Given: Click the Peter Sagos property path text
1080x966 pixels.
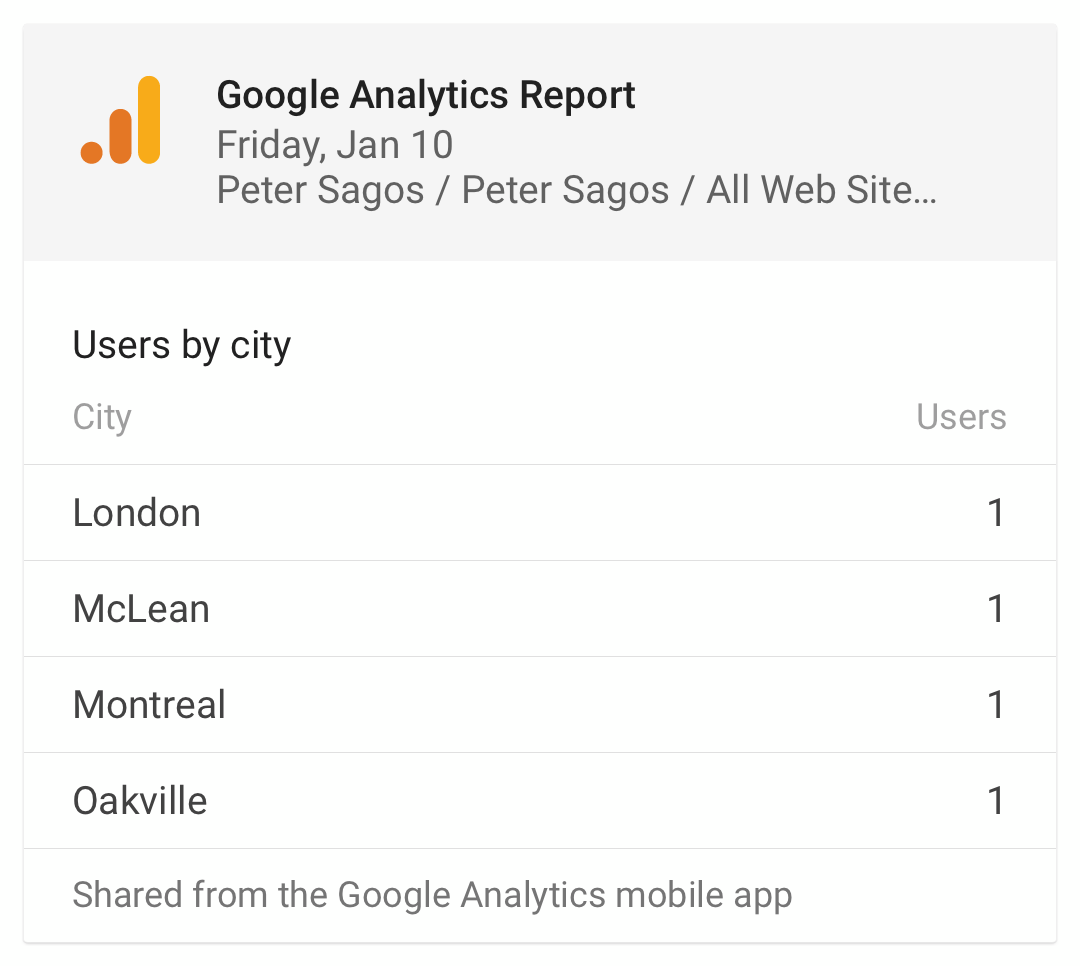Looking at the screenshot, I should 577,189.
